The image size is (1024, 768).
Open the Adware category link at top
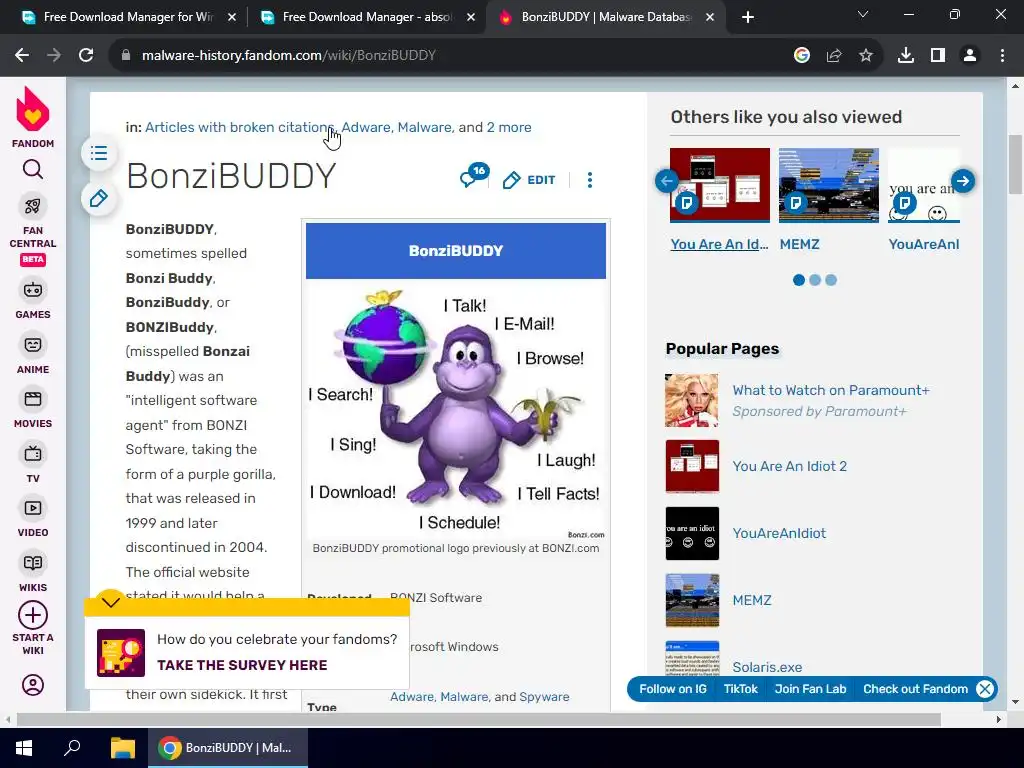point(366,127)
